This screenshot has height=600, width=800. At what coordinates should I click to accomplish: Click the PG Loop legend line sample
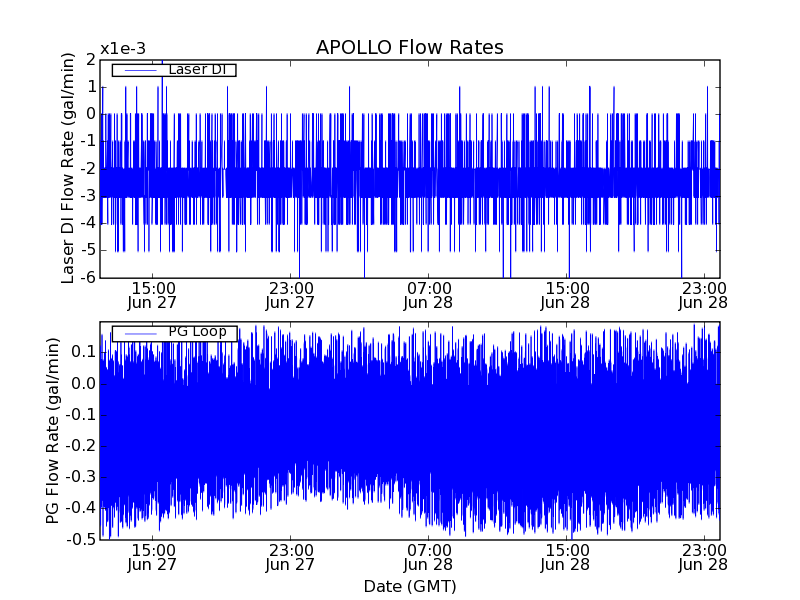point(140,334)
